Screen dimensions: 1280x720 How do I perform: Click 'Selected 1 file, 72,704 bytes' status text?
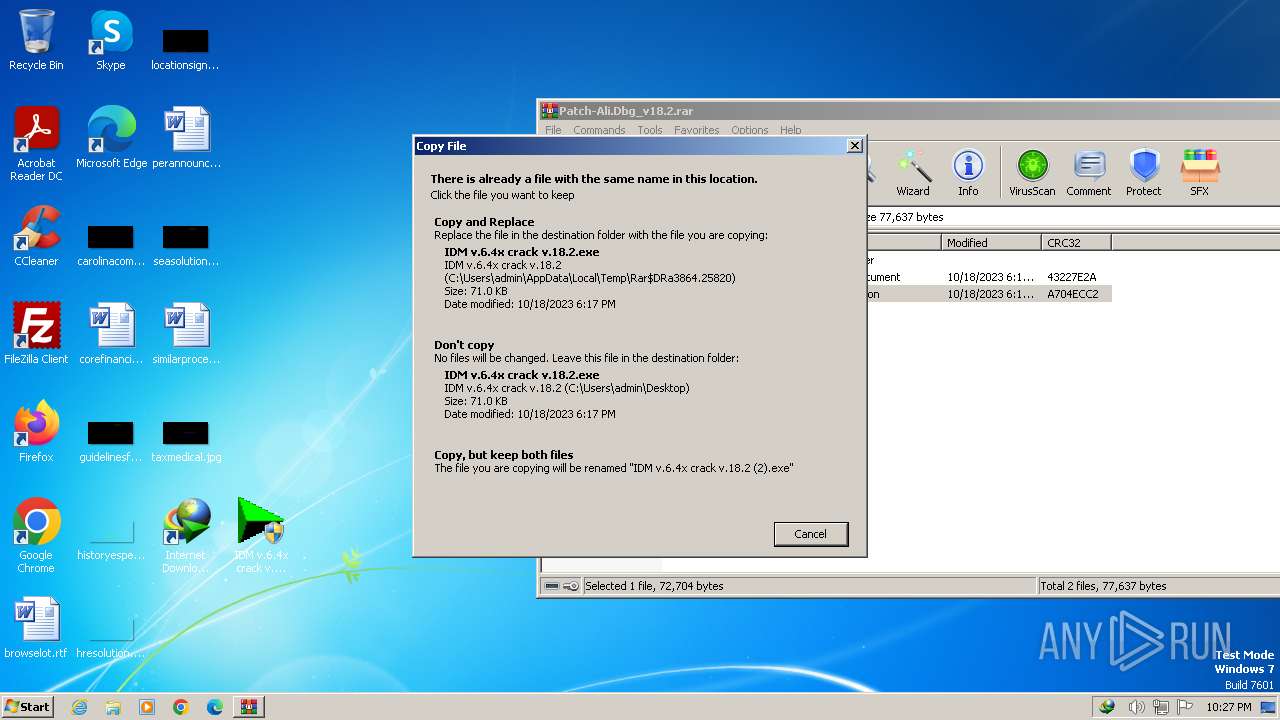[654, 586]
